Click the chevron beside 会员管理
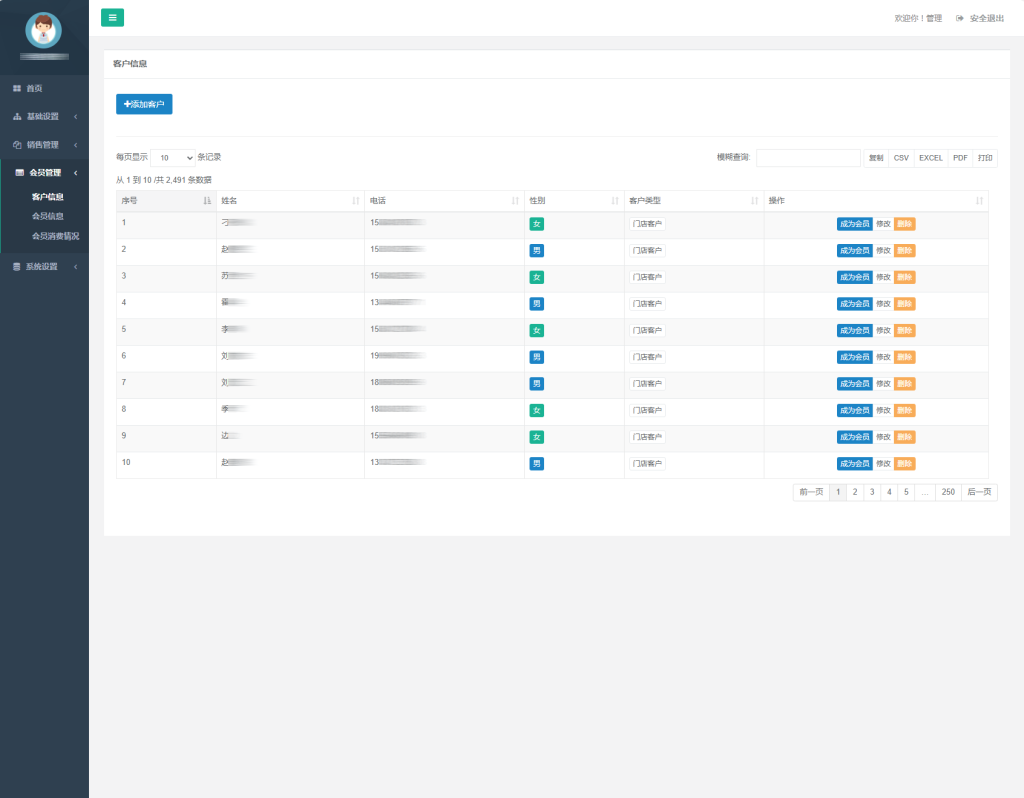This screenshot has width=1024, height=798. (76, 172)
